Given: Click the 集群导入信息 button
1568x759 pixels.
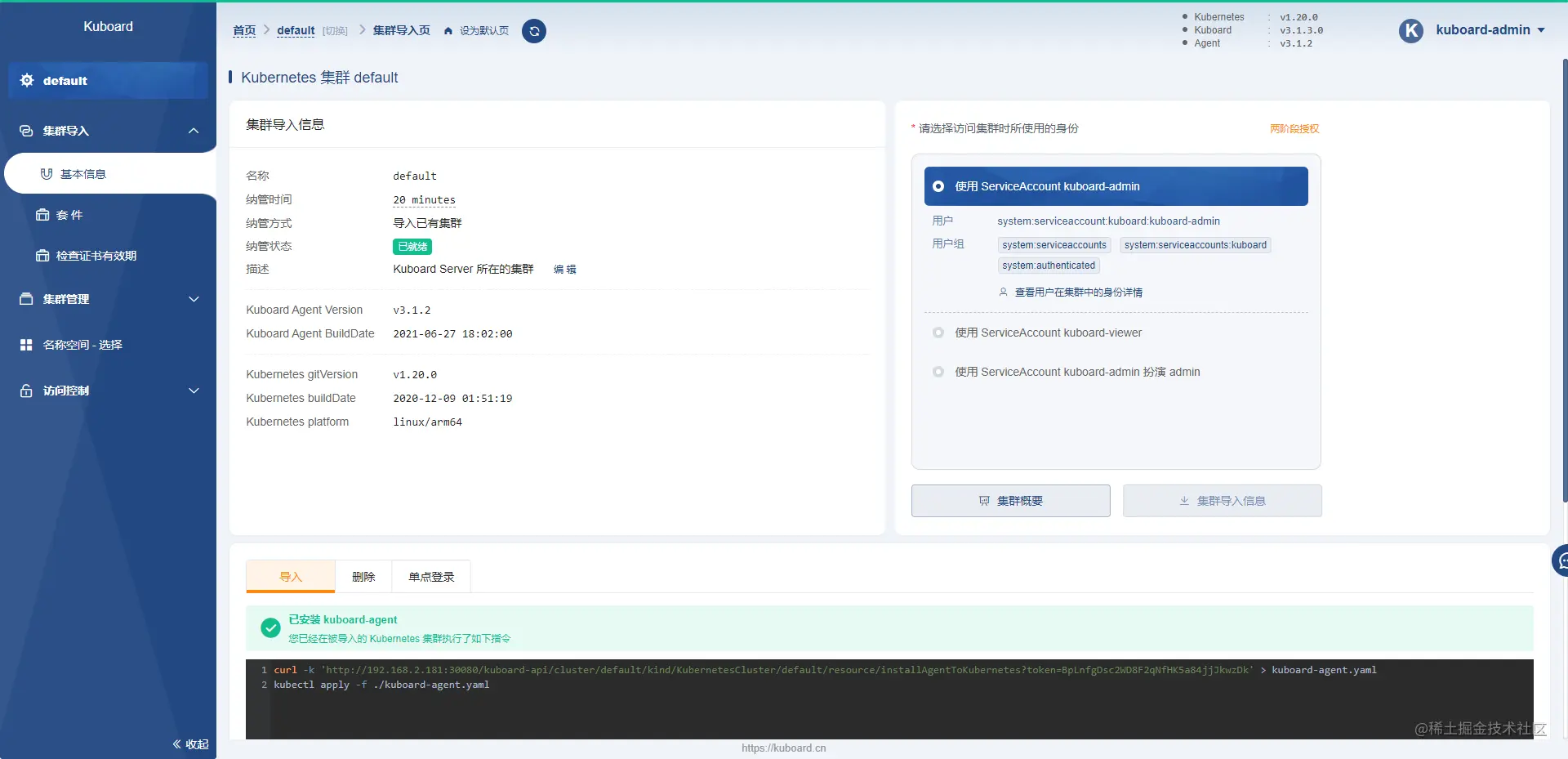Looking at the screenshot, I should tap(1223, 501).
